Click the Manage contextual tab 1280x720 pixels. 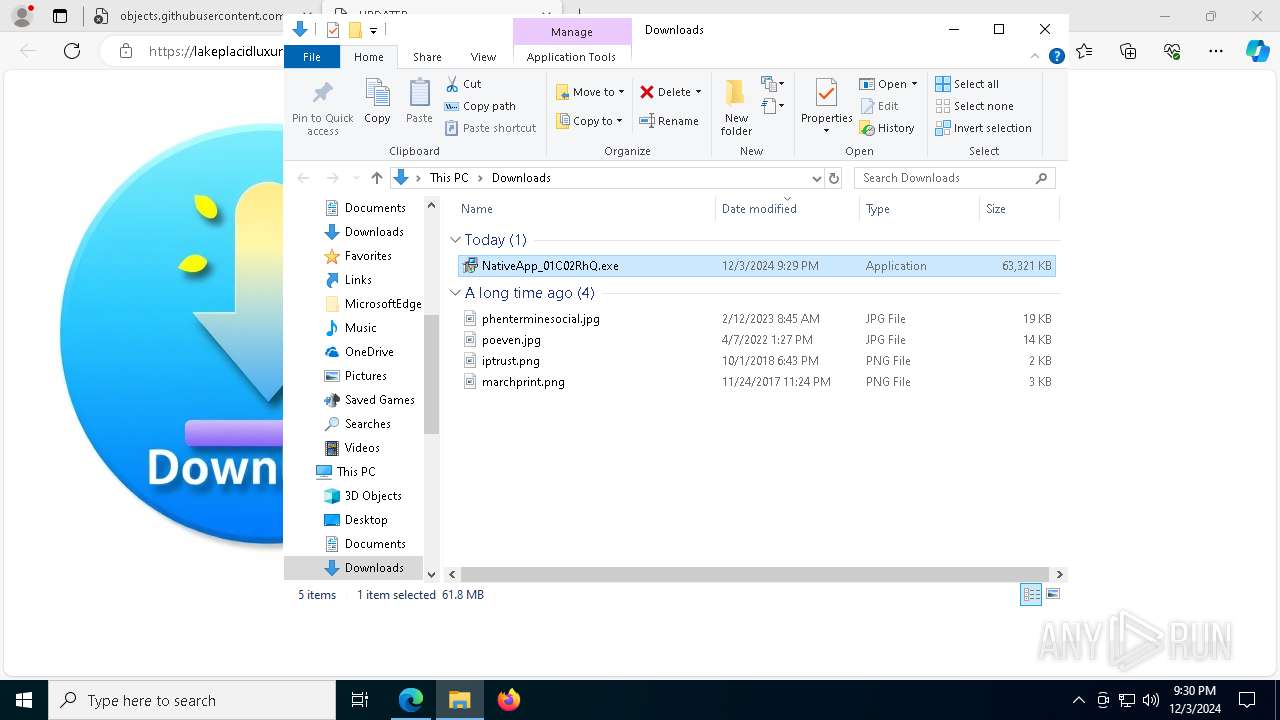[x=572, y=32]
